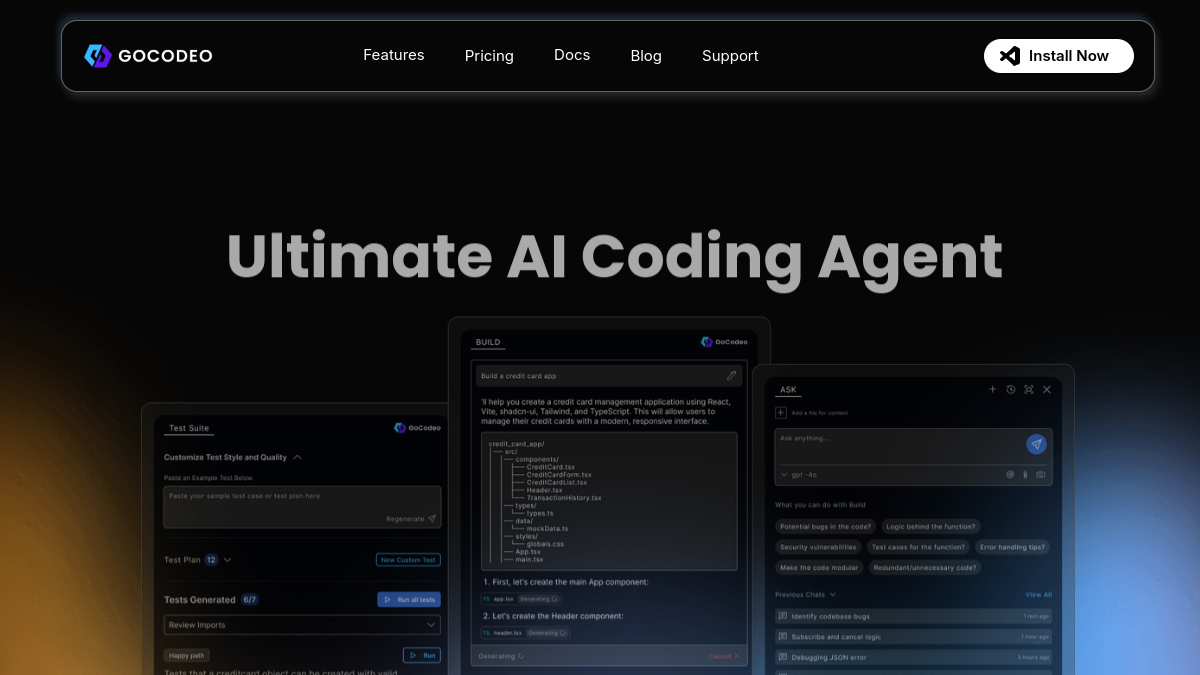Run the Happy path test

[422, 655]
